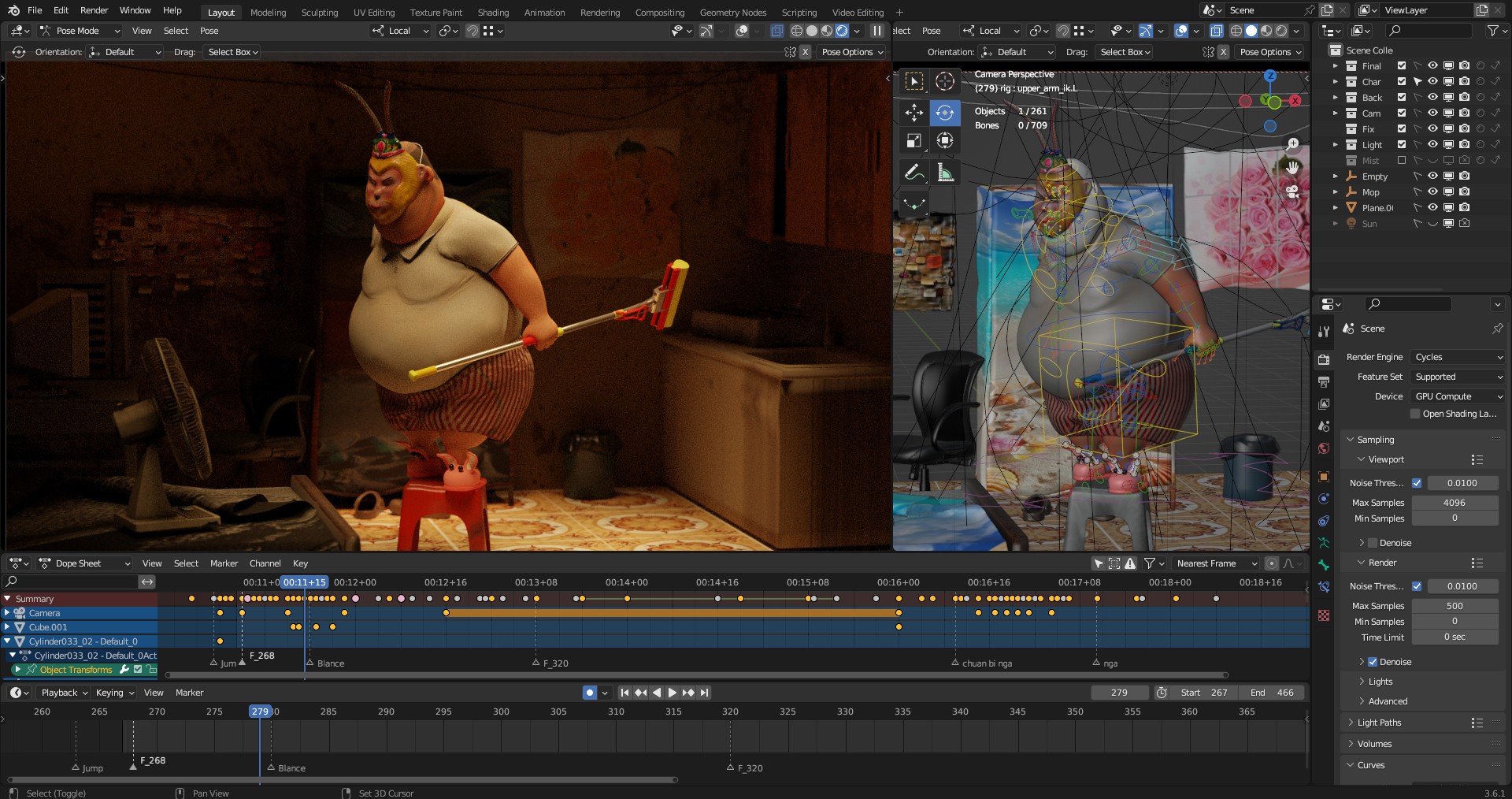Select the Scale tool in viewport toolbar
Screen dimensions: 1512x799
tap(913, 141)
